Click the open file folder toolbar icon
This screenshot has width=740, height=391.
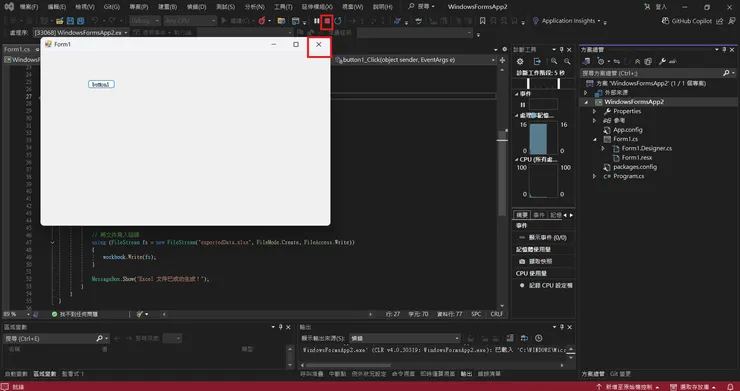pos(59,21)
